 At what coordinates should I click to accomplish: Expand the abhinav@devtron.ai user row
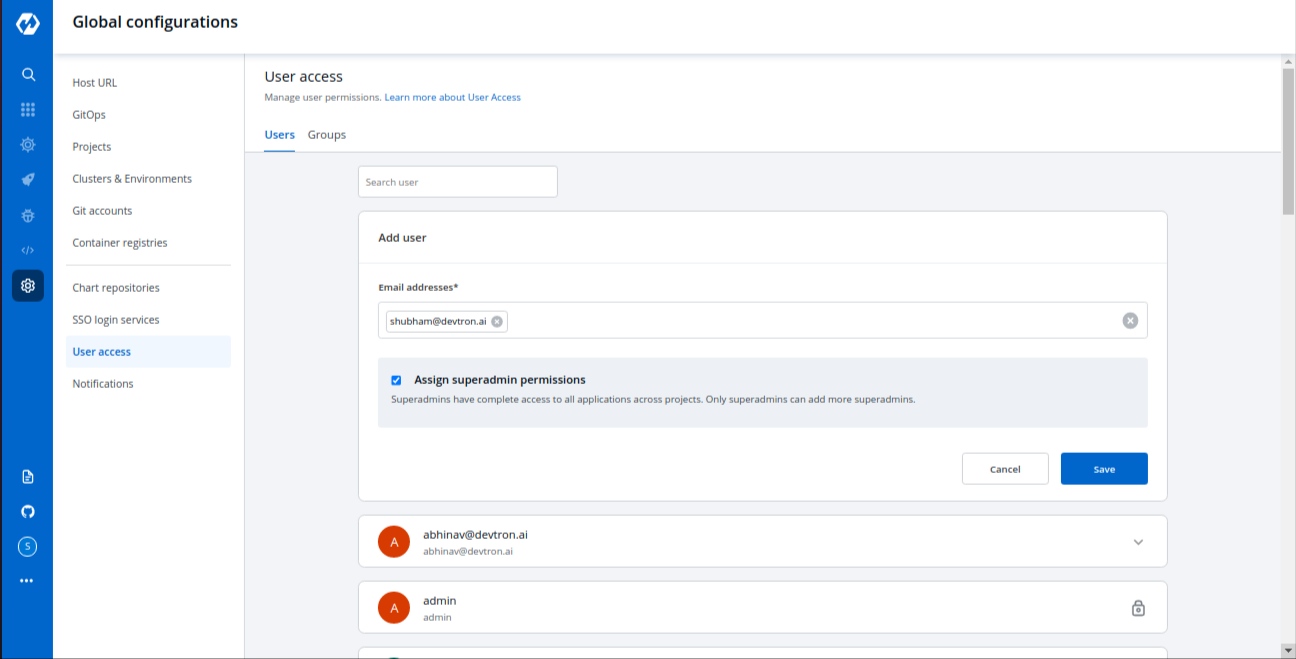(x=1138, y=542)
